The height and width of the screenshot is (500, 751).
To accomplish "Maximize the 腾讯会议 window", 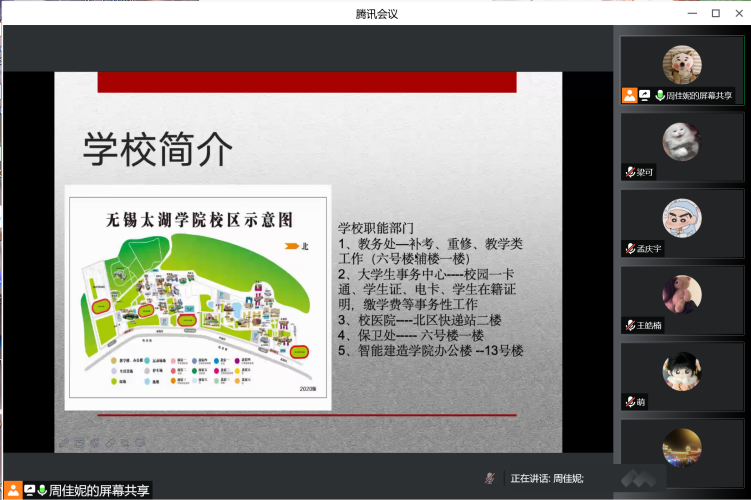I will pos(715,13).
